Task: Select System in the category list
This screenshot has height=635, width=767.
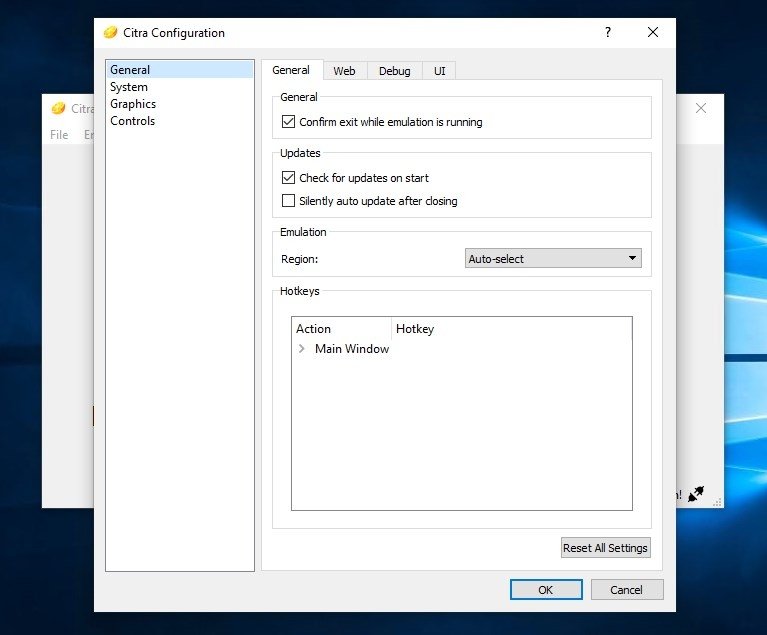Action: [180, 87]
